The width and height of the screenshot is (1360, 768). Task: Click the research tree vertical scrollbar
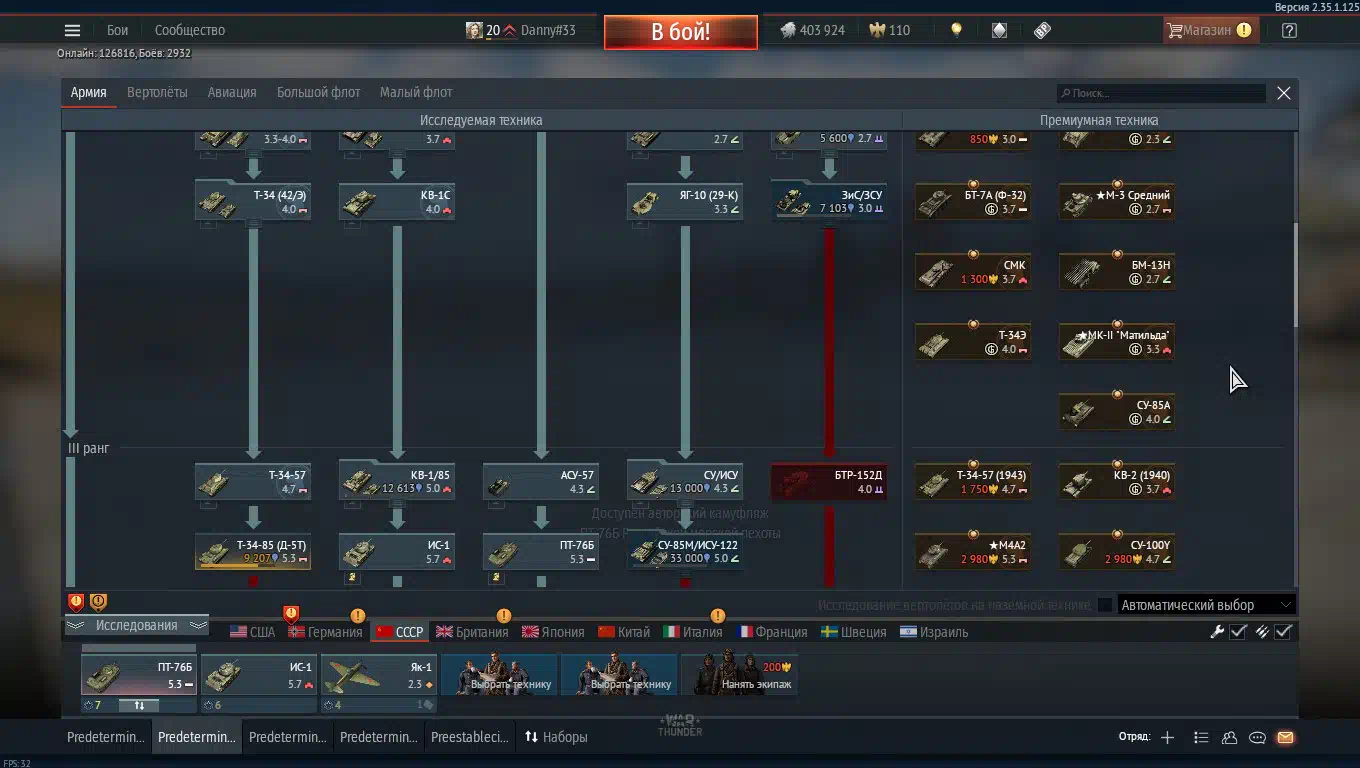[x=1296, y=275]
